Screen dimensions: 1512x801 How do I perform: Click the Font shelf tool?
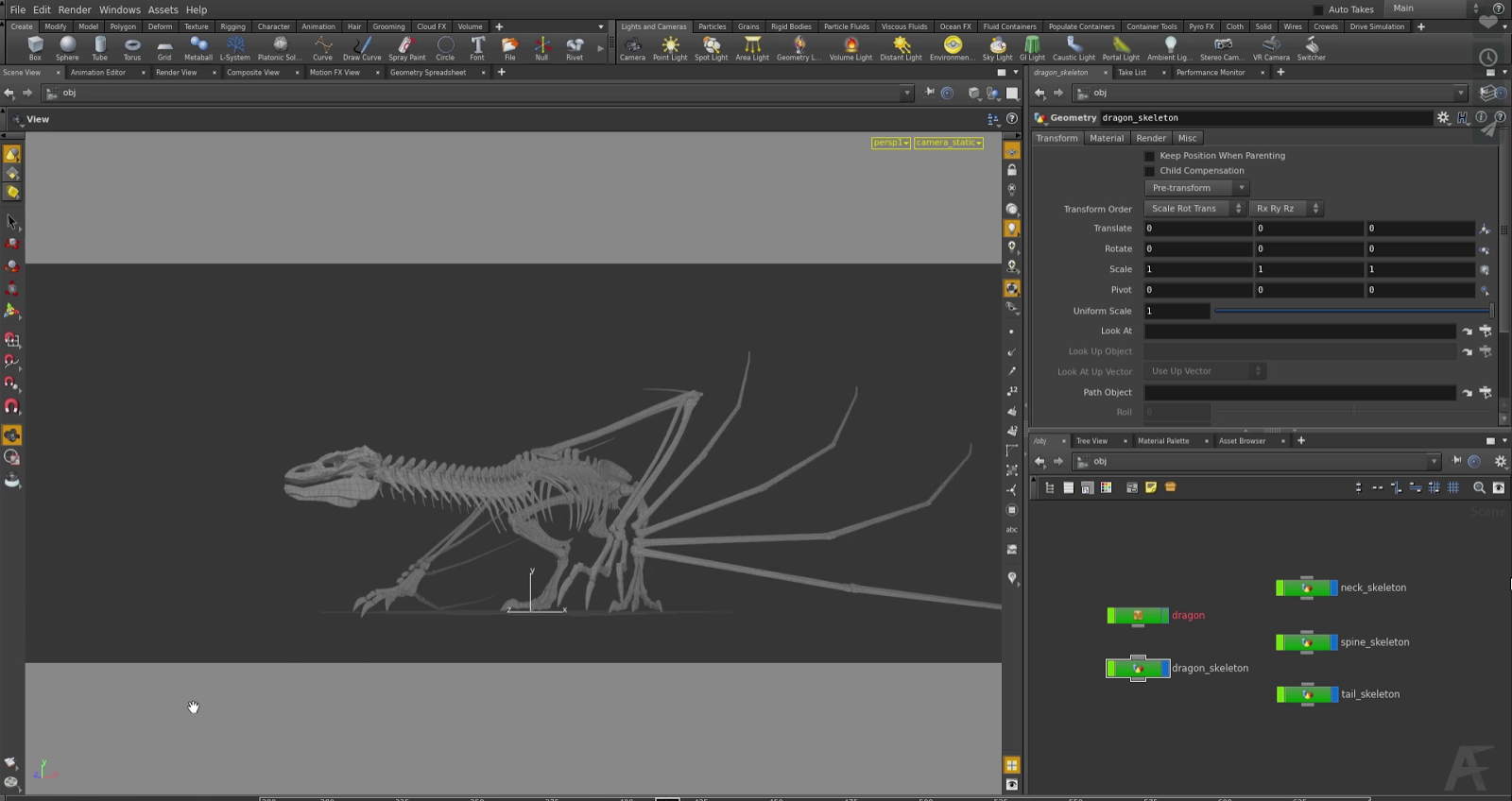coord(477,47)
